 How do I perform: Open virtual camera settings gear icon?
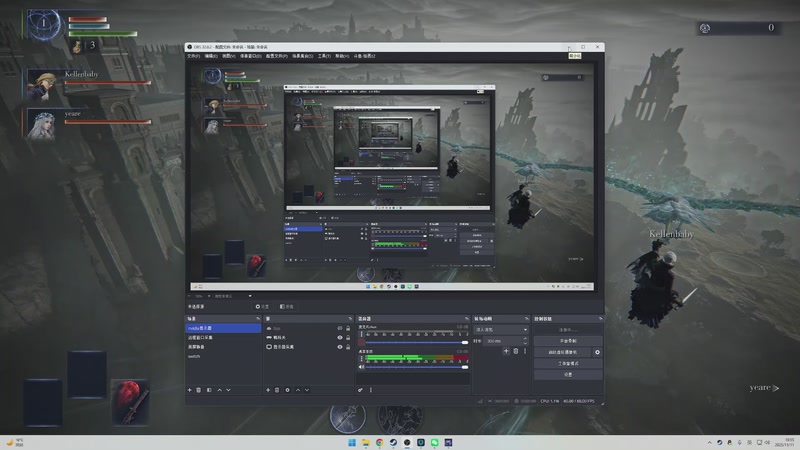pos(597,352)
